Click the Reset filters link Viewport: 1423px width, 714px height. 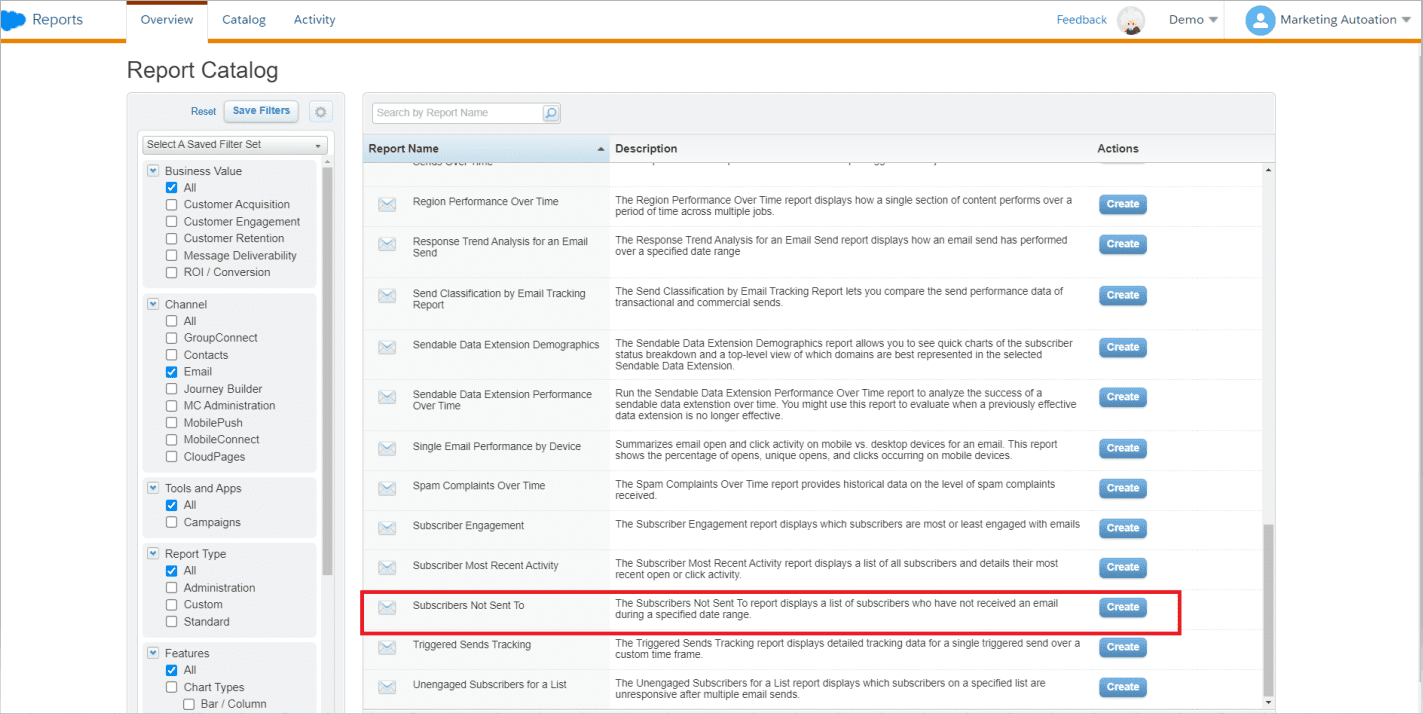point(203,111)
